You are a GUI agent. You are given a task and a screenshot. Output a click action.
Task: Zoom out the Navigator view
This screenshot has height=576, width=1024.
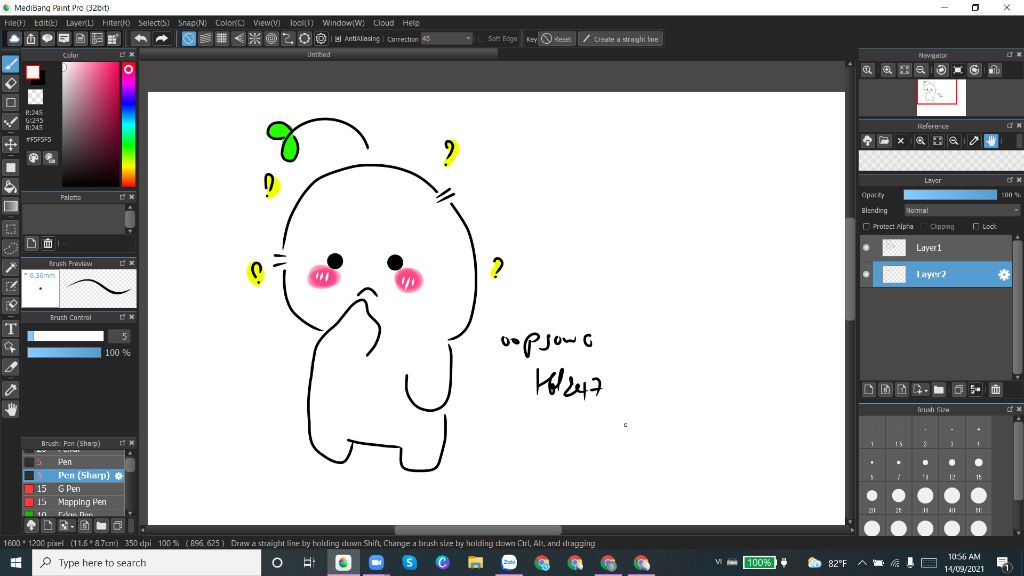921,70
